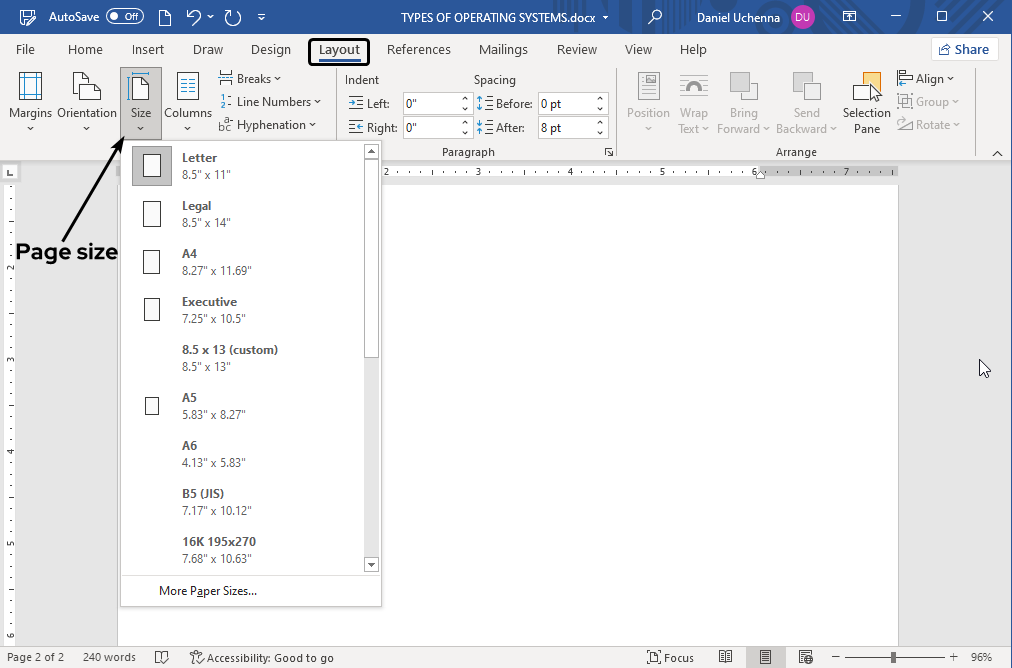Screen dimensions: 1012x668
Task: Change page Orientation
Action: point(86,102)
